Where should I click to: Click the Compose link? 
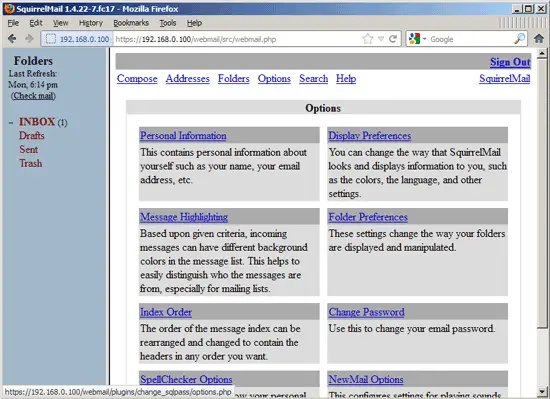[x=137, y=79]
